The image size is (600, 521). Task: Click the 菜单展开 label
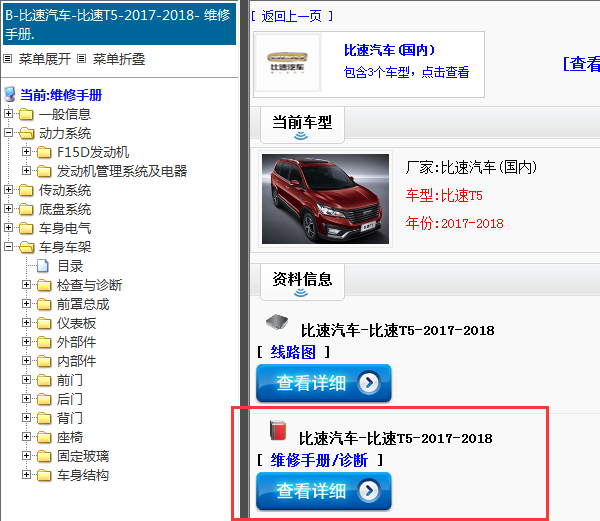[45, 59]
